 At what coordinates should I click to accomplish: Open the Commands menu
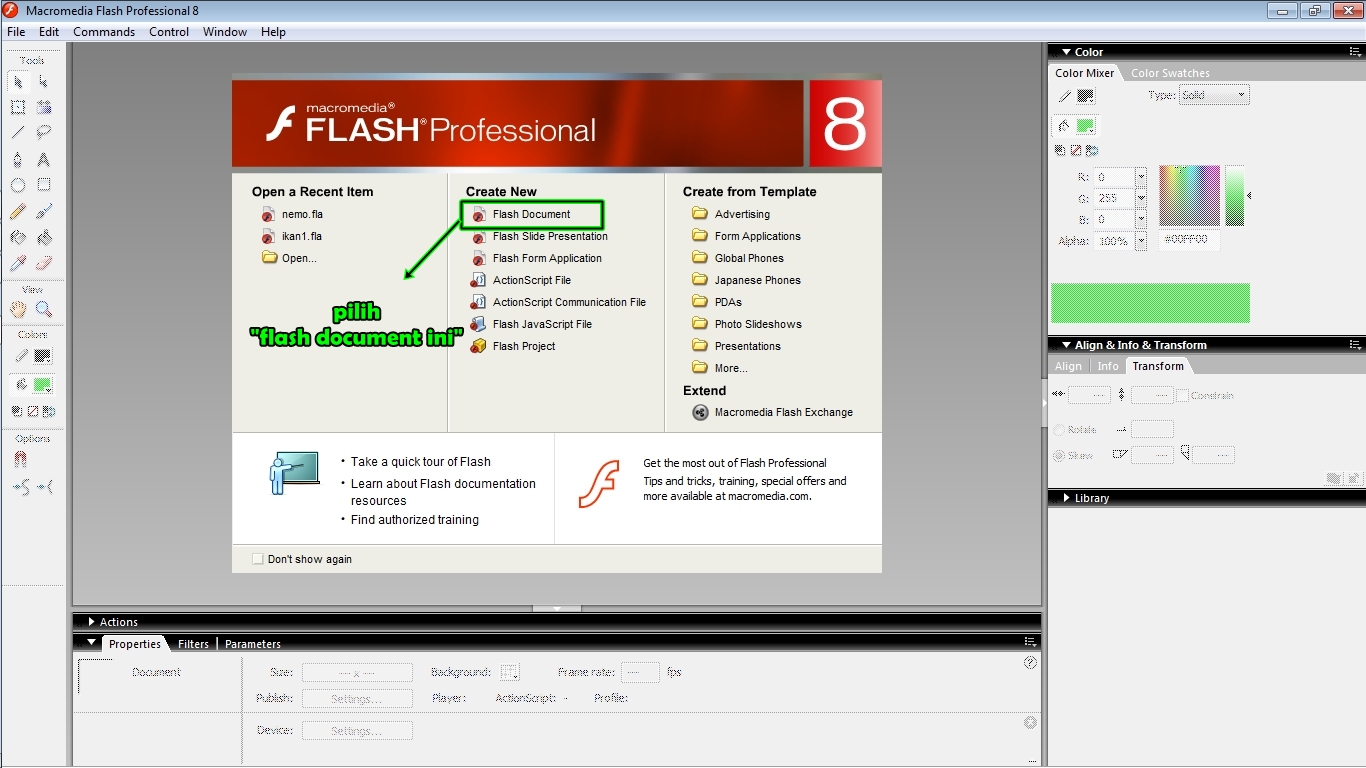tap(104, 32)
